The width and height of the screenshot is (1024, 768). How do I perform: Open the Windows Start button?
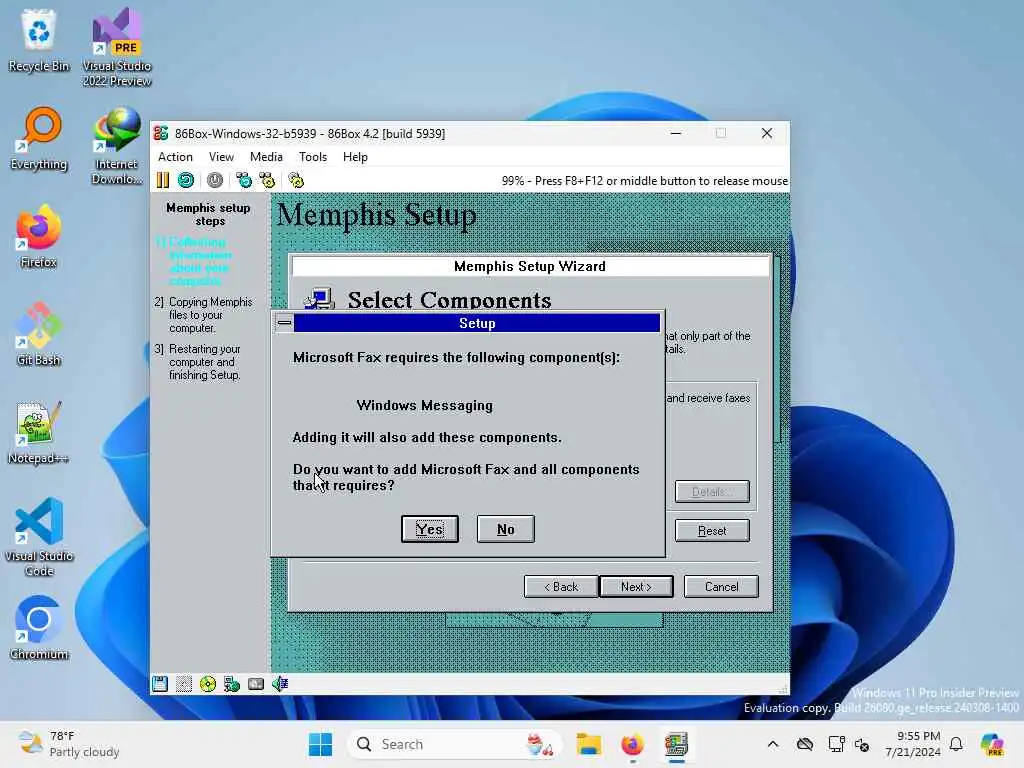(320, 744)
